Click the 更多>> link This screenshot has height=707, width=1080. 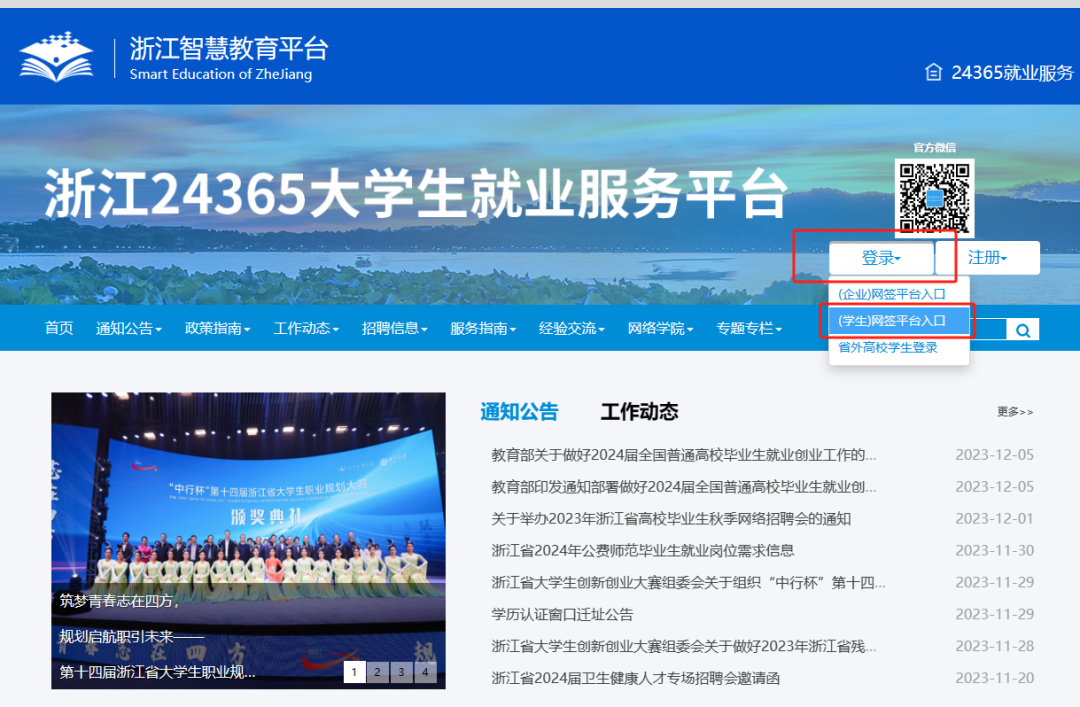click(x=1014, y=411)
